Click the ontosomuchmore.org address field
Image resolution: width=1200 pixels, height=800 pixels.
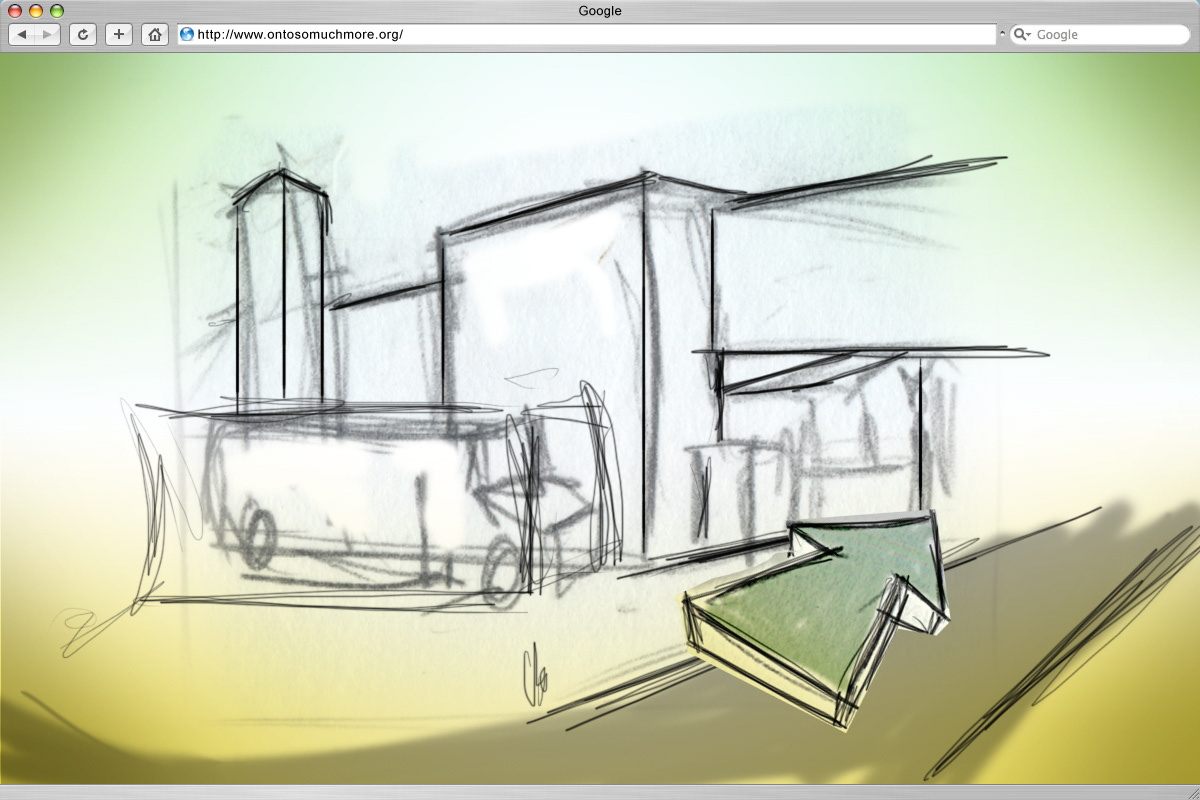click(x=587, y=34)
